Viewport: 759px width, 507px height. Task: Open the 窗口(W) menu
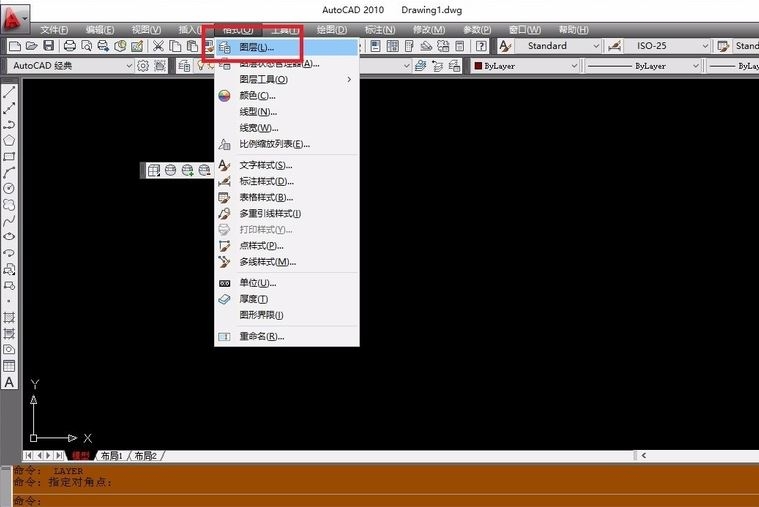pos(525,30)
